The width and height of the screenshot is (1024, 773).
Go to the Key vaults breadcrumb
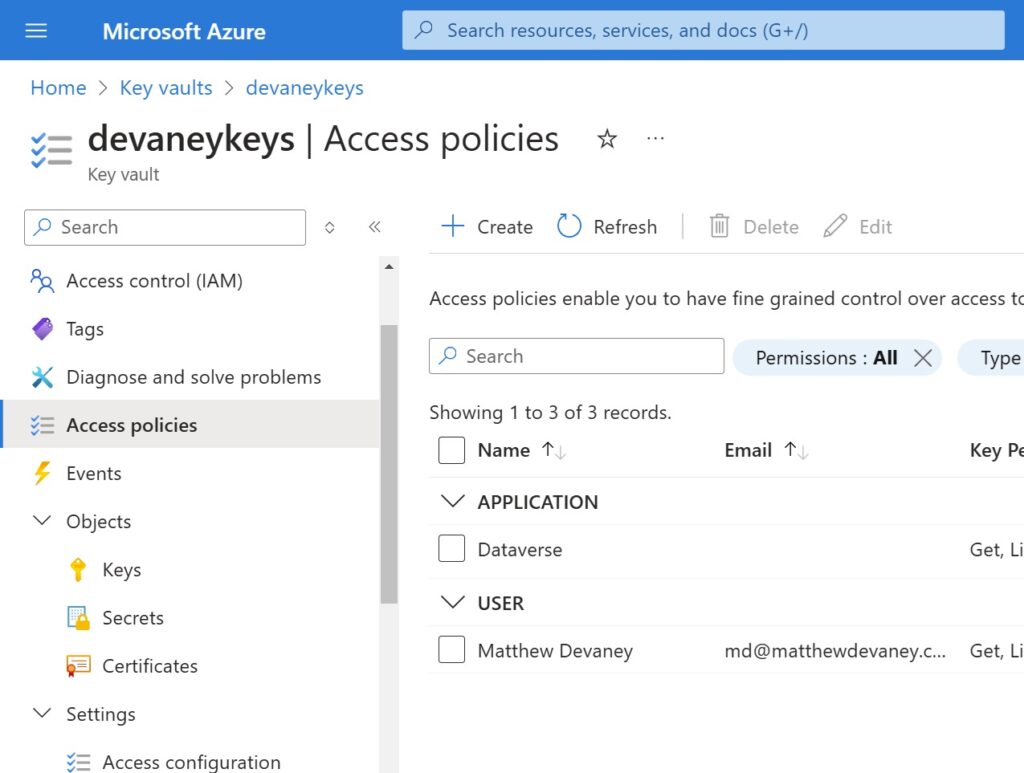(x=166, y=87)
